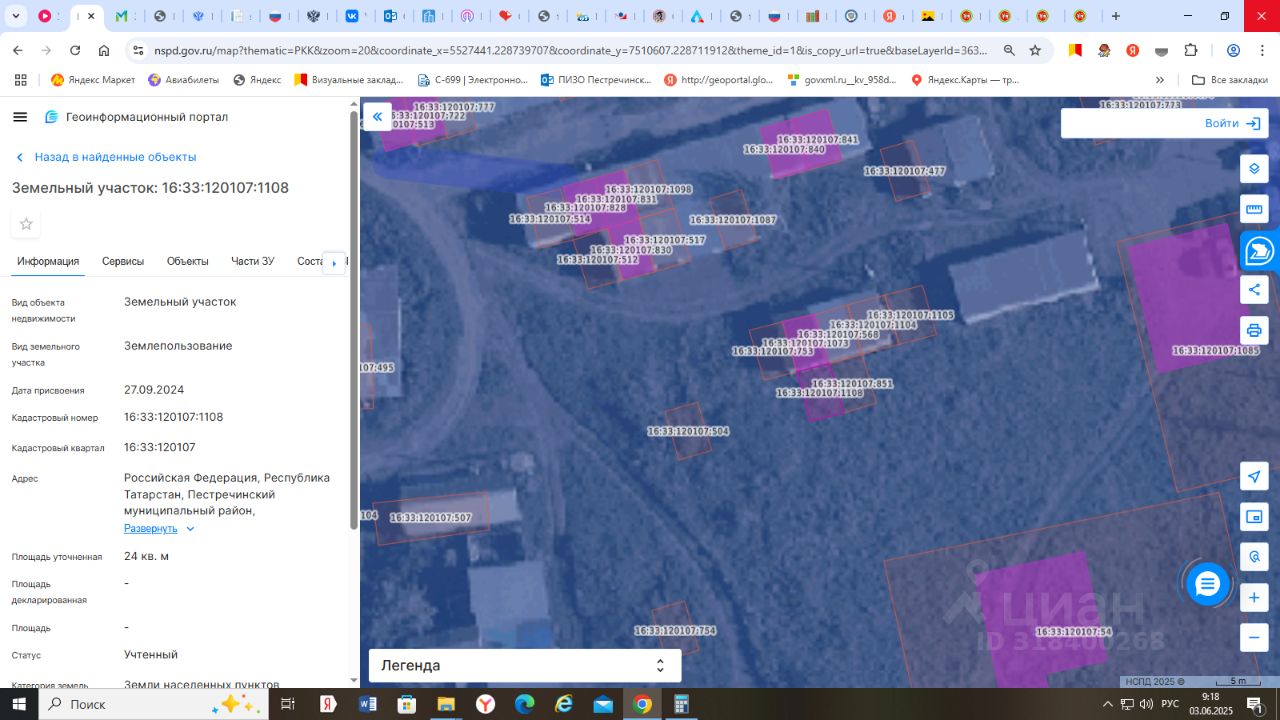Click the target search tool below overview

pyautogui.click(x=1254, y=557)
